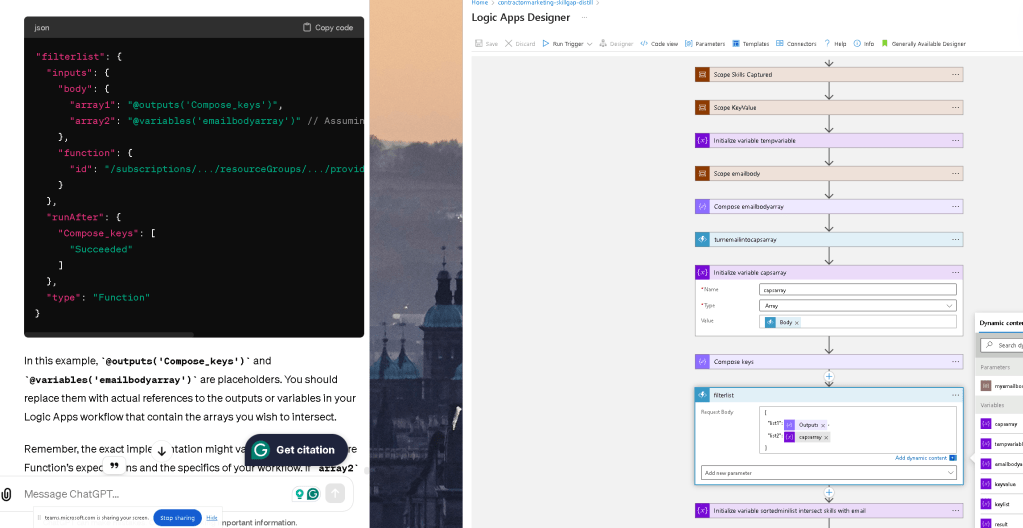The image size is (1023, 528).
Task: Open ellipsis menu for Scope emailbody
Action: [955, 174]
